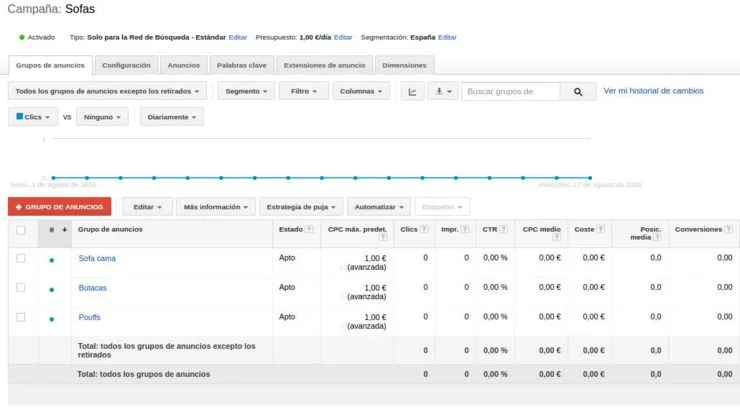Image resolution: width=740 pixels, height=415 pixels.
Task: Switch to Anuncios tab
Action: (184, 65)
